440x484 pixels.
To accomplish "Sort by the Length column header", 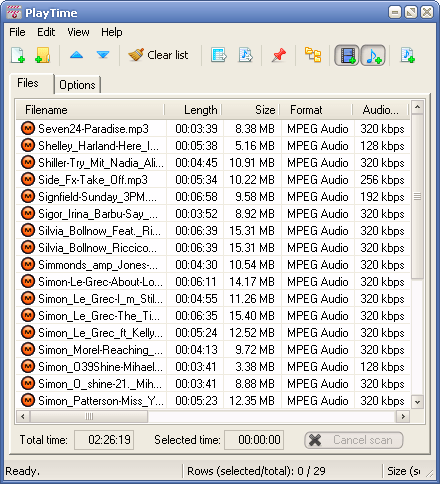I will coord(193,110).
